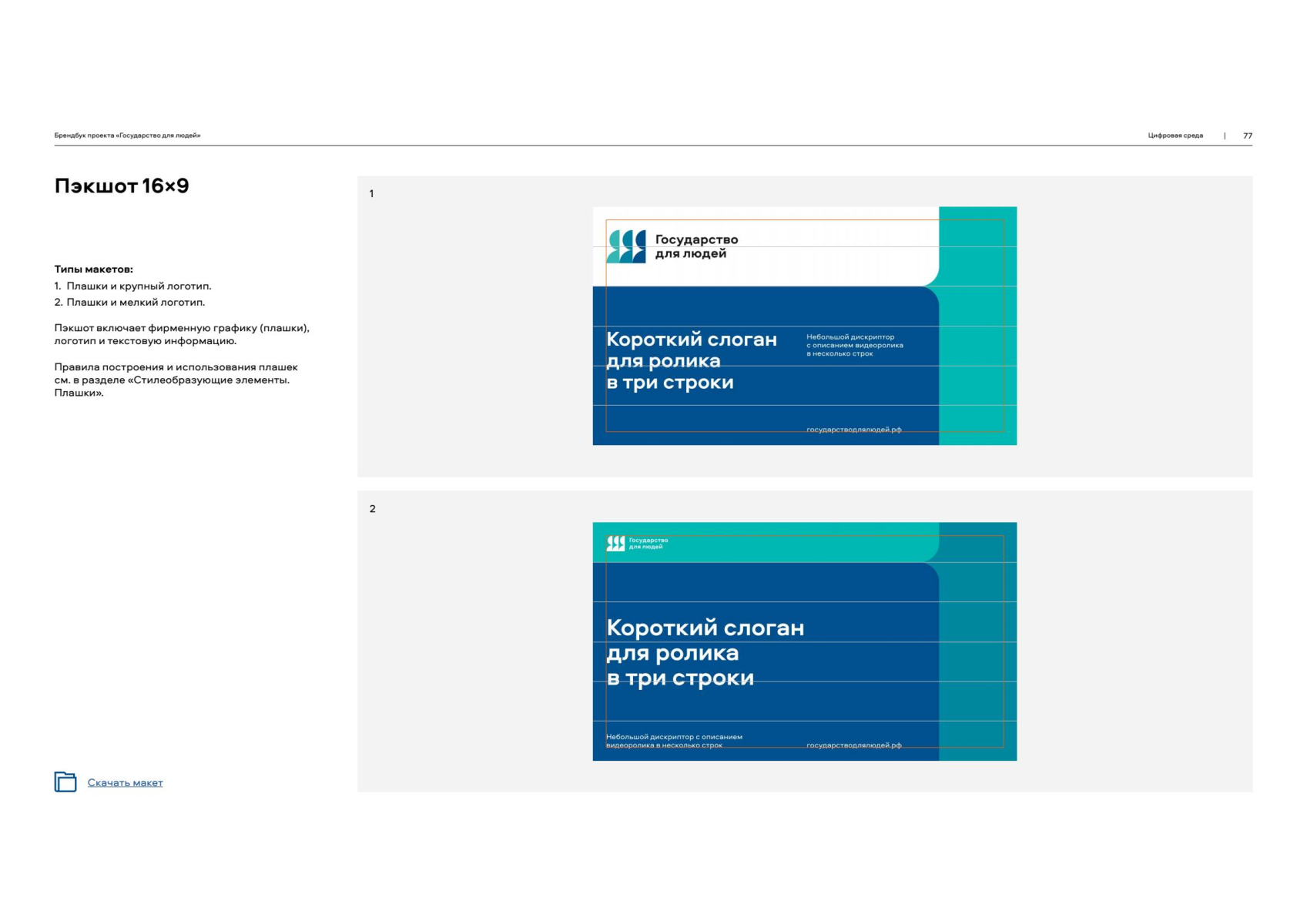Click the Цифровая среда section label
The width and height of the screenshot is (1307, 924).
(1175, 136)
